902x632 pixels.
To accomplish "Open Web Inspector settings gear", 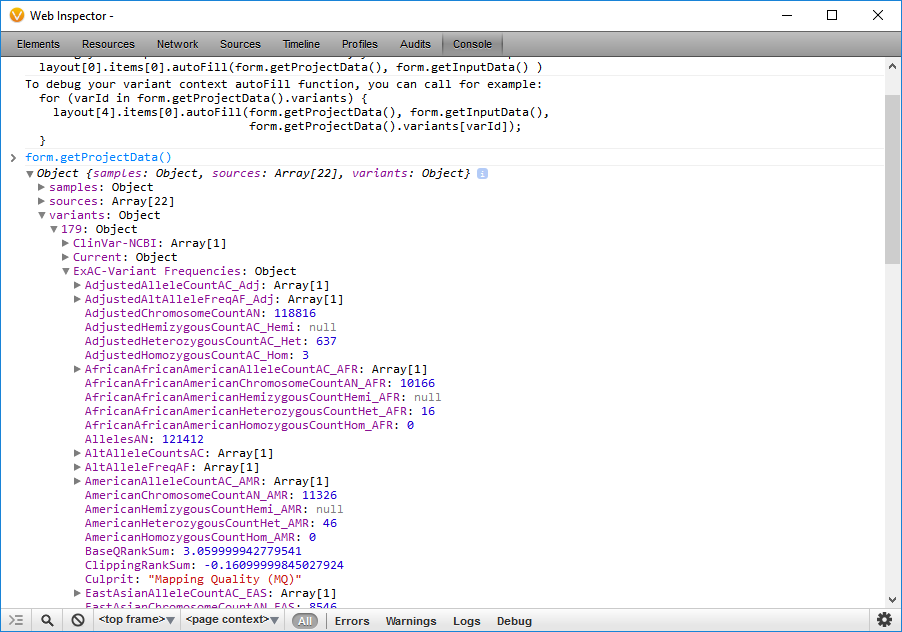I will tap(884, 620).
